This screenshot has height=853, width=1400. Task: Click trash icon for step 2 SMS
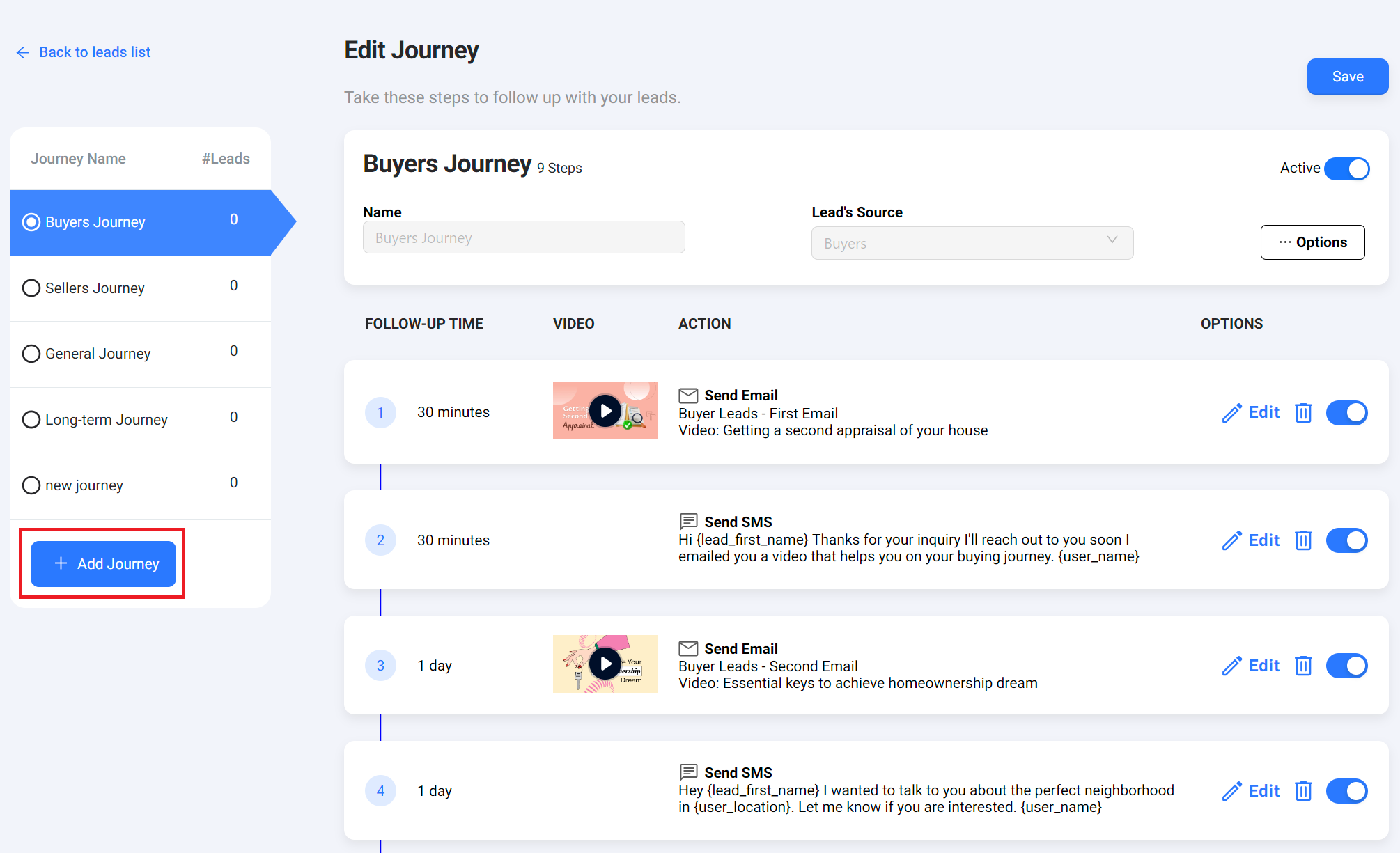[1302, 540]
